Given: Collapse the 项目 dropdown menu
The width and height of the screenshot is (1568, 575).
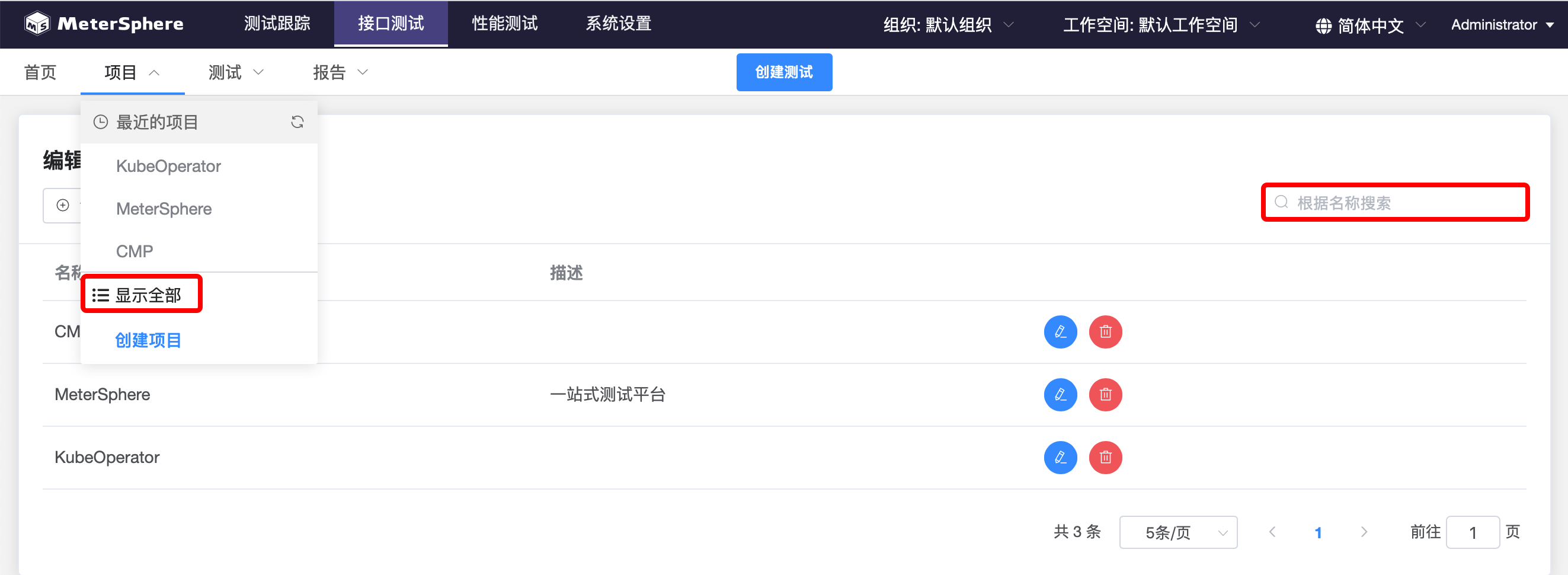Looking at the screenshot, I should point(132,72).
